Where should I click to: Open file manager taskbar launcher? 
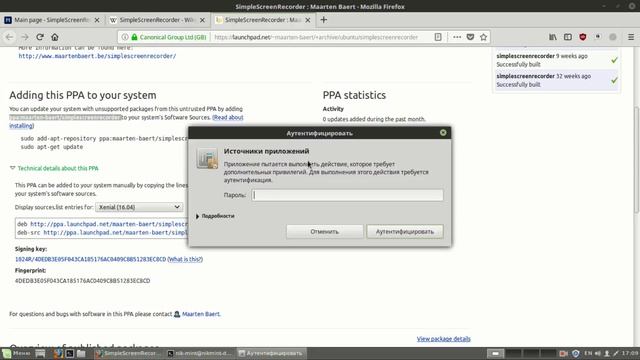pos(81,353)
